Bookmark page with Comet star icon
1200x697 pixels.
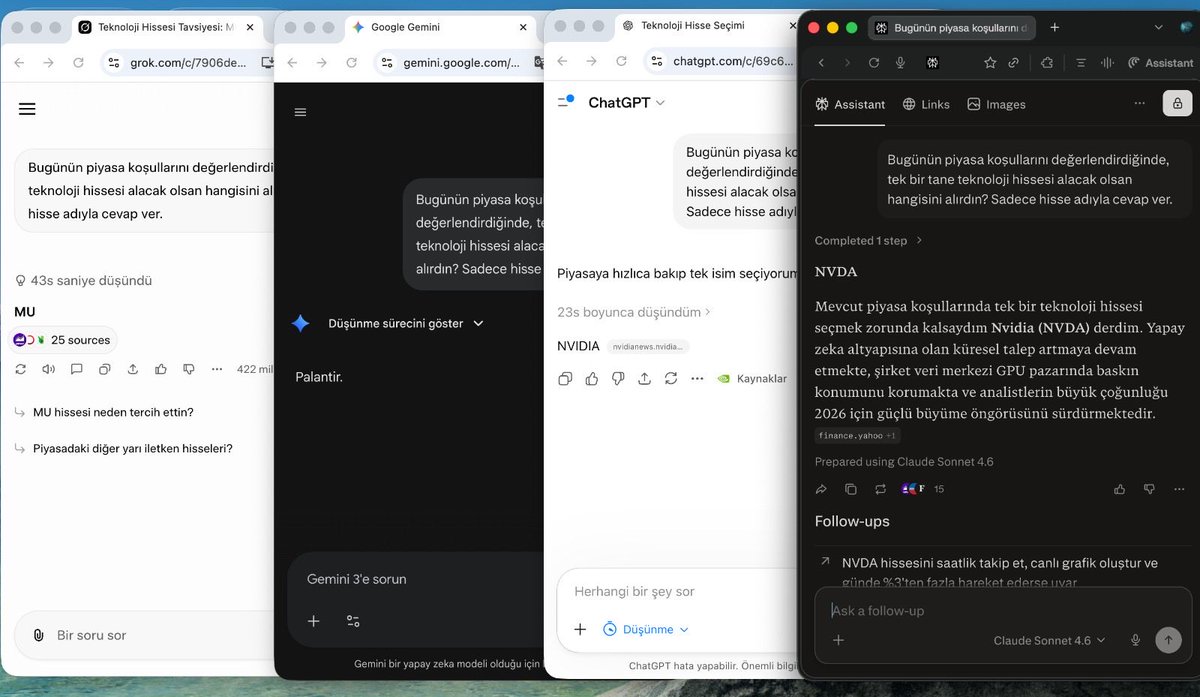(990, 63)
